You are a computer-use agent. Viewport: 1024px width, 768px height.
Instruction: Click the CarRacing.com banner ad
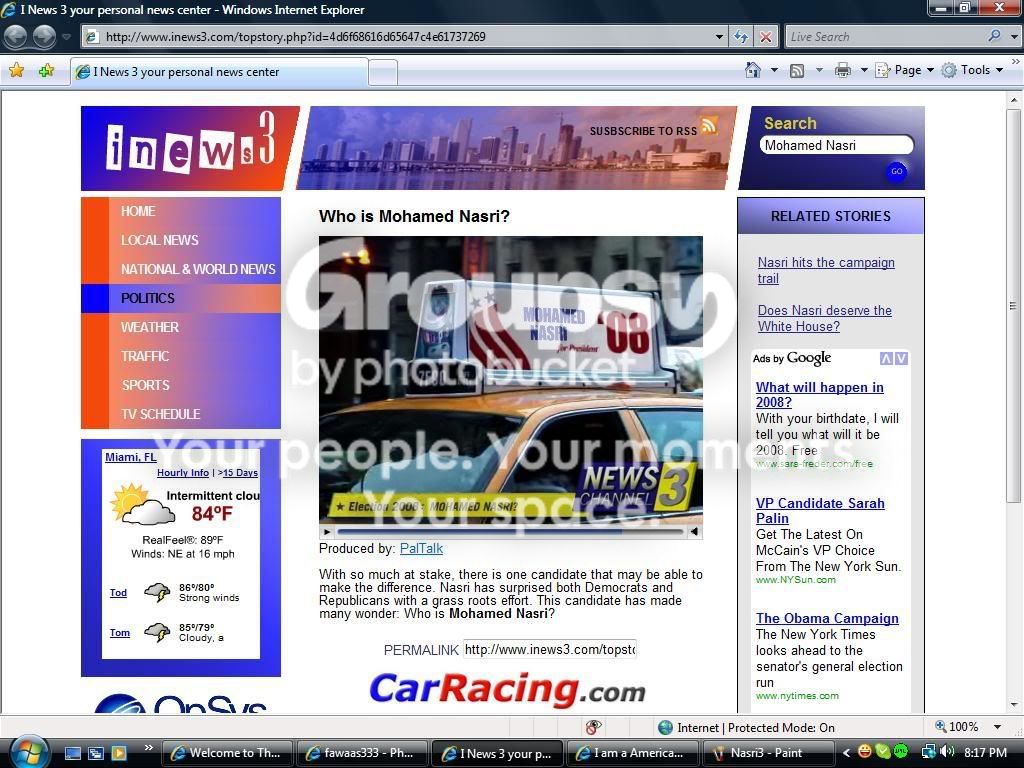(x=507, y=690)
